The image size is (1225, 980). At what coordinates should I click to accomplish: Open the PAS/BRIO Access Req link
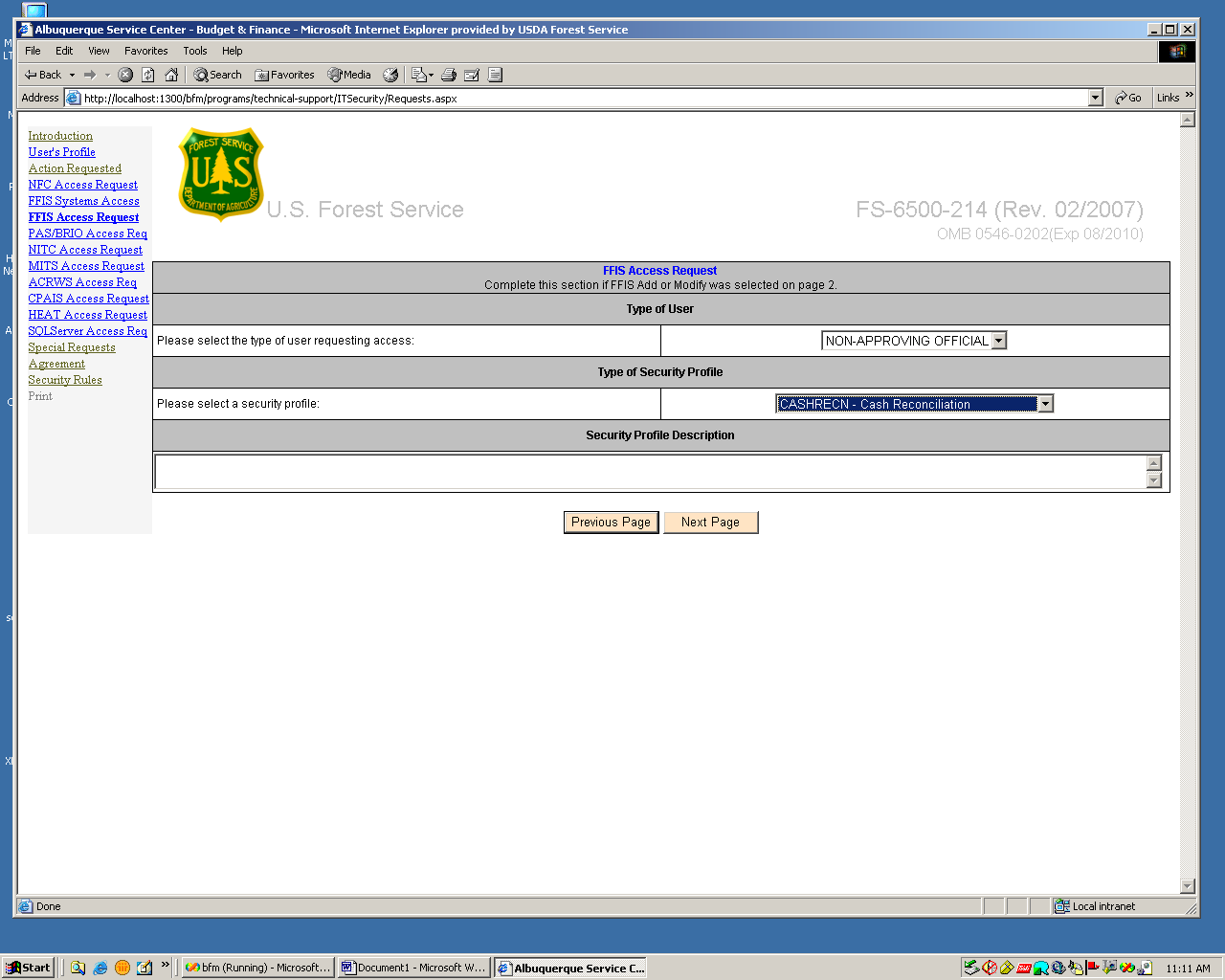point(87,234)
